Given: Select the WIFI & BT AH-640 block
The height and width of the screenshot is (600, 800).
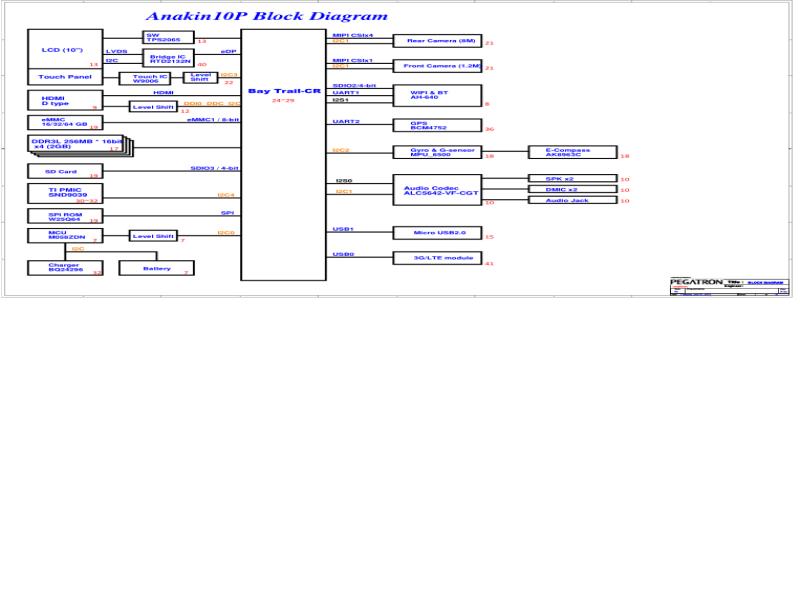Looking at the screenshot, I should pyautogui.click(x=437, y=95).
